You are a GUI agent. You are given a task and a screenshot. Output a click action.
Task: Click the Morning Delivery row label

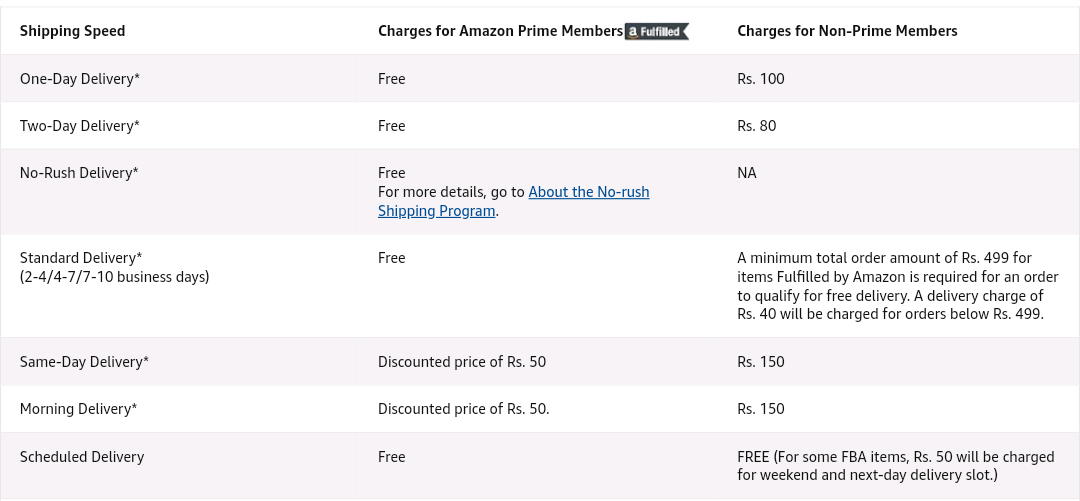pos(79,409)
